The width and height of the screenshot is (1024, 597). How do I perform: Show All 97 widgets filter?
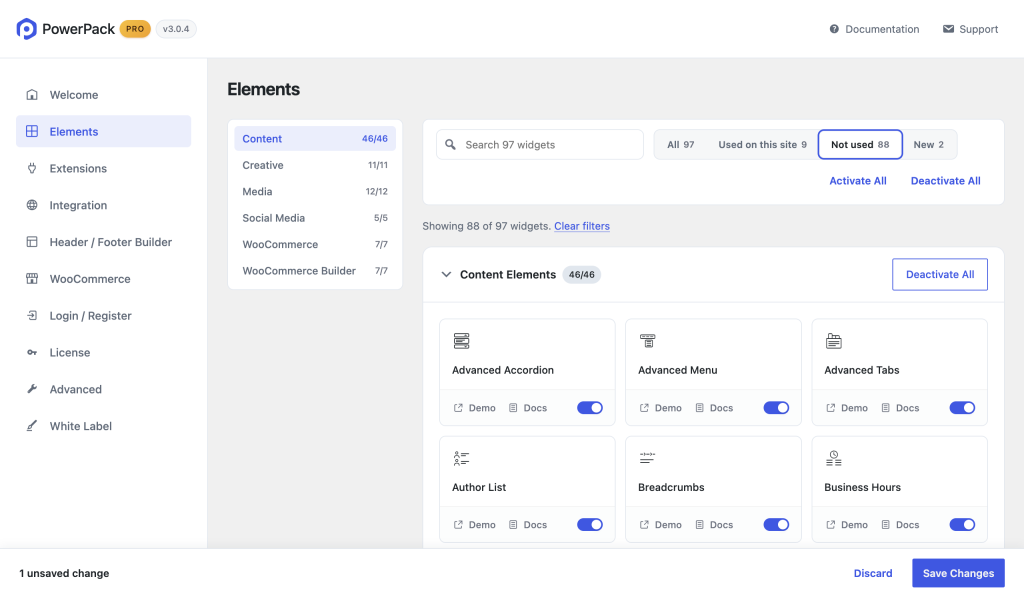pos(680,144)
